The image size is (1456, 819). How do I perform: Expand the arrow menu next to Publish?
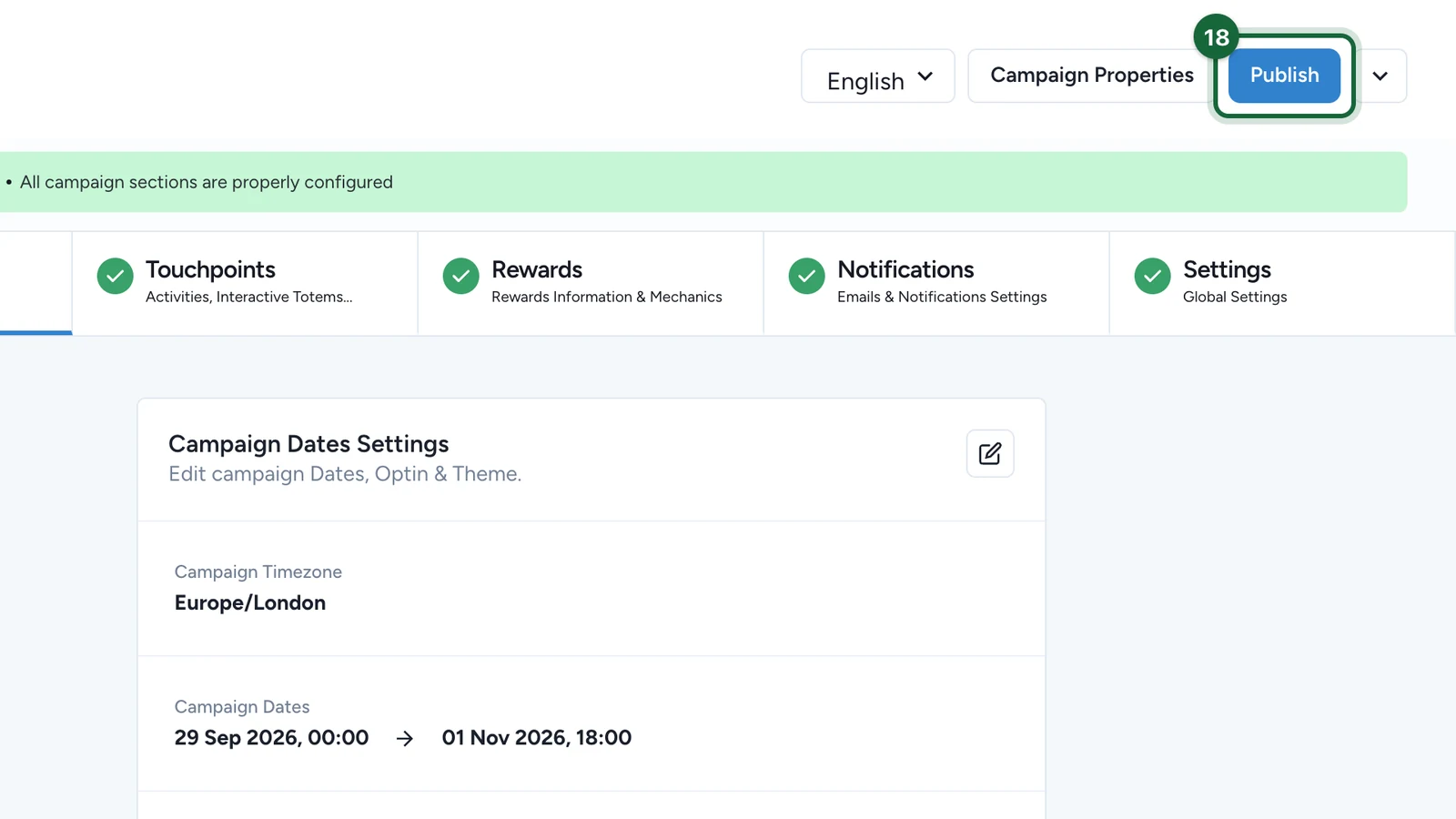click(1380, 76)
